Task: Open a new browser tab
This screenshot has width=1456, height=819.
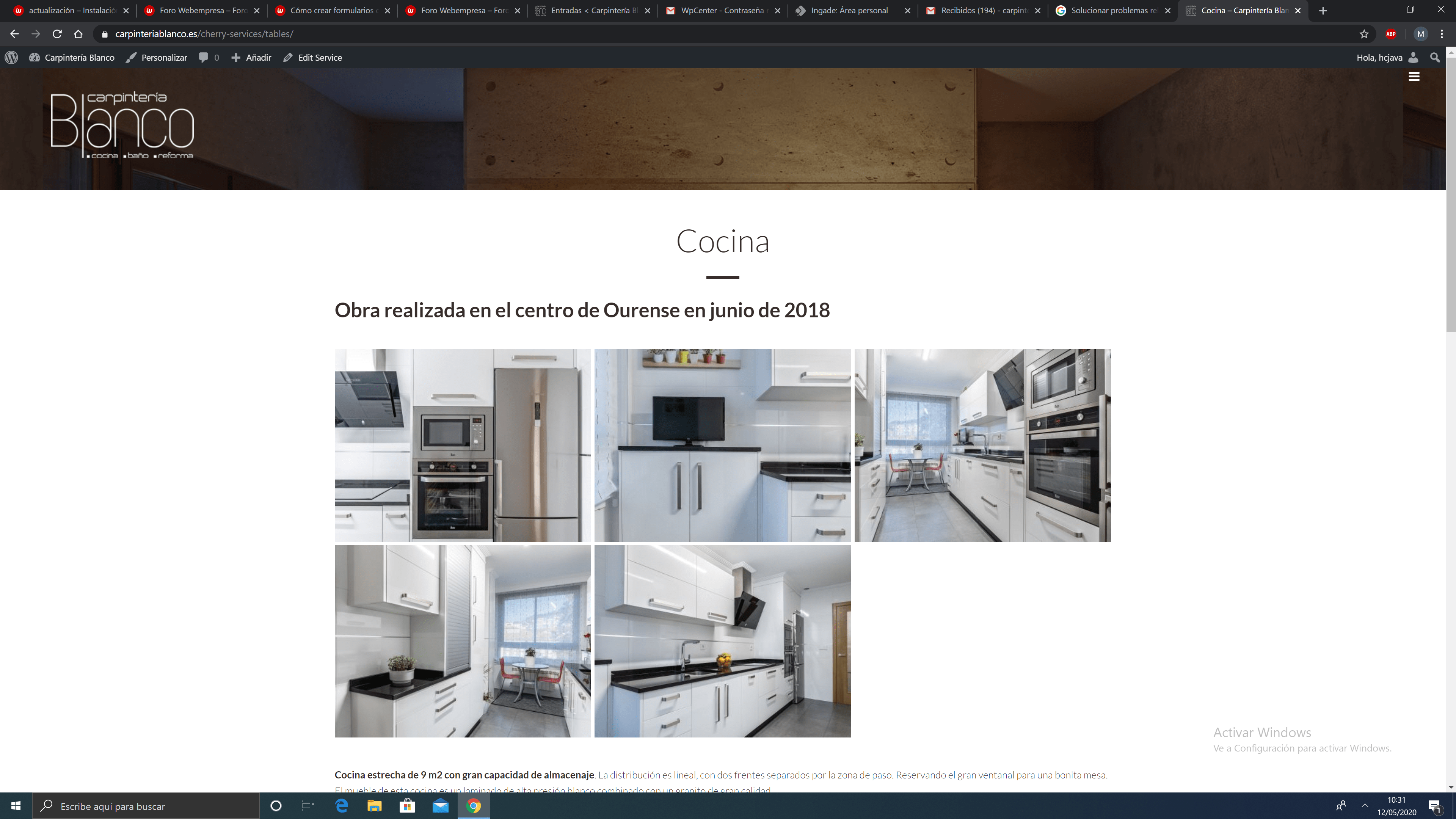Action: point(1323,11)
